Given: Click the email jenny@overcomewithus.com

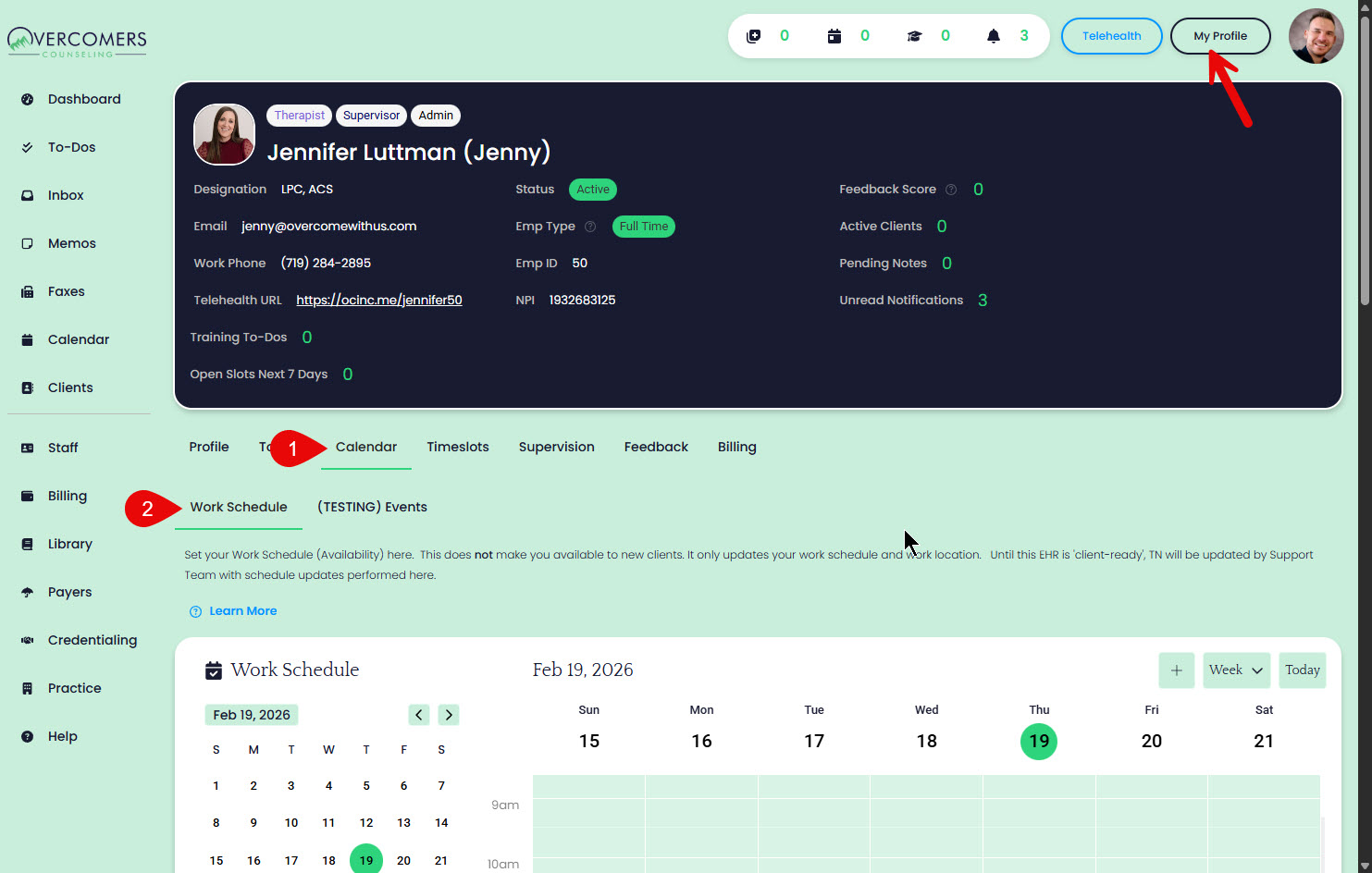Looking at the screenshot, I should click(x=329, y=227).
